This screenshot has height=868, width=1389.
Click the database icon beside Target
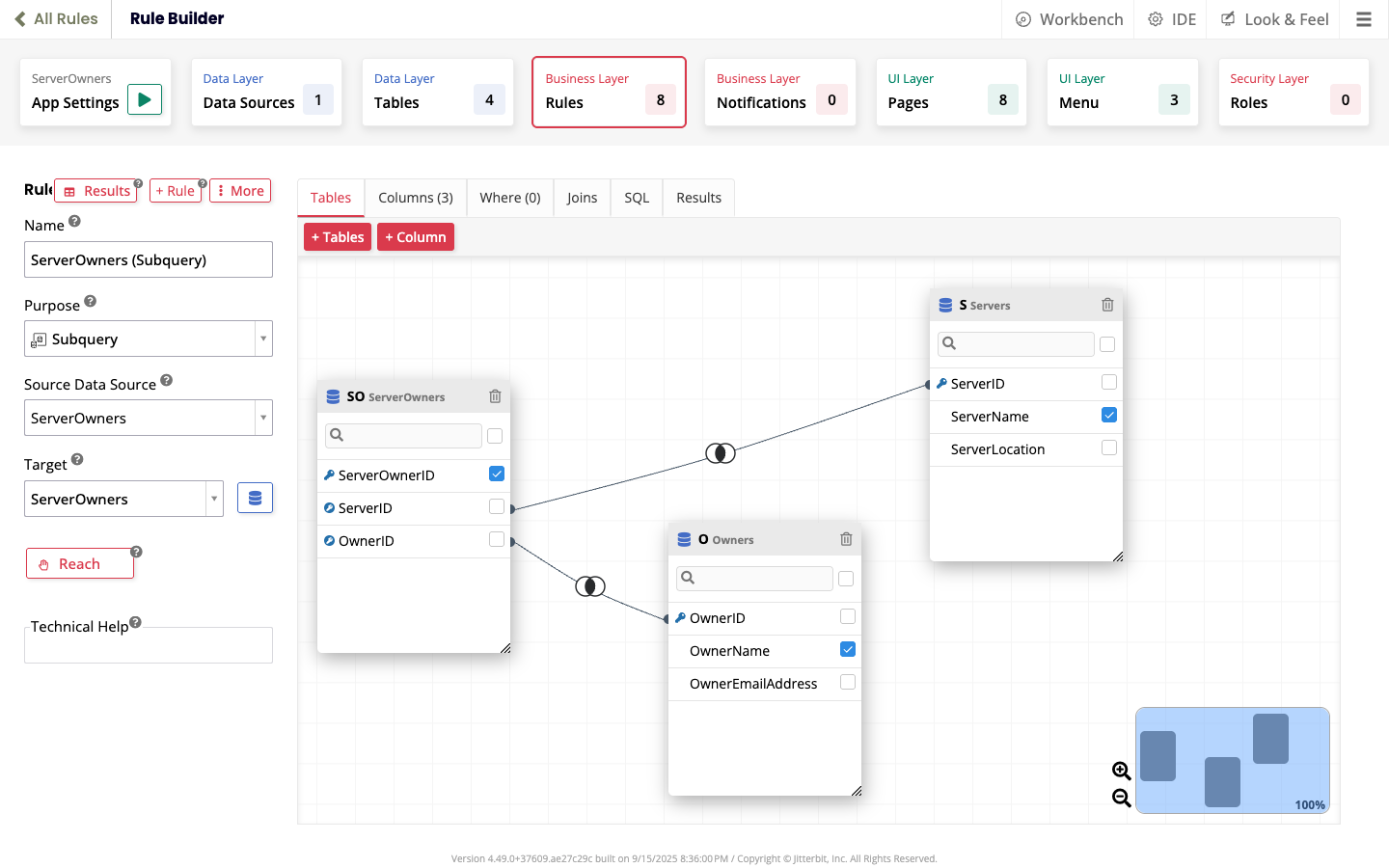[255, 498]
